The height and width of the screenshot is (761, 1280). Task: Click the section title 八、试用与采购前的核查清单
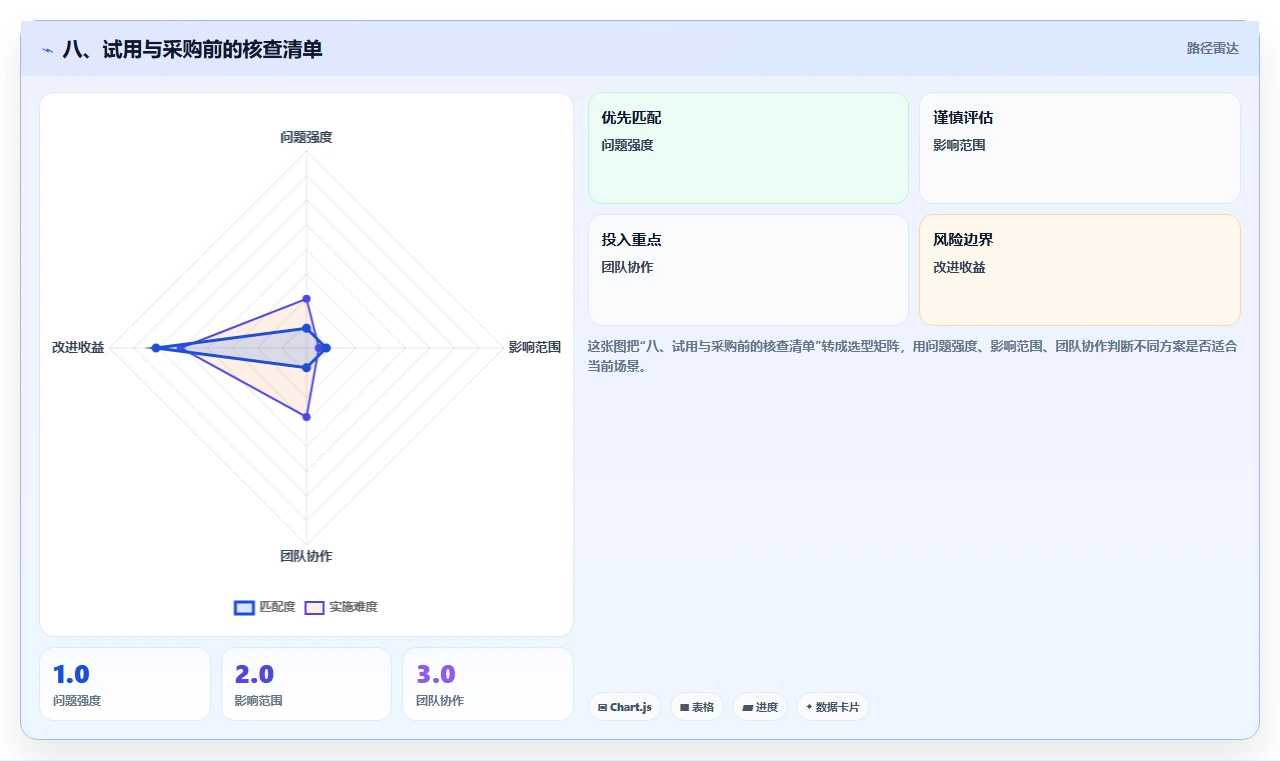coord(193,49)
